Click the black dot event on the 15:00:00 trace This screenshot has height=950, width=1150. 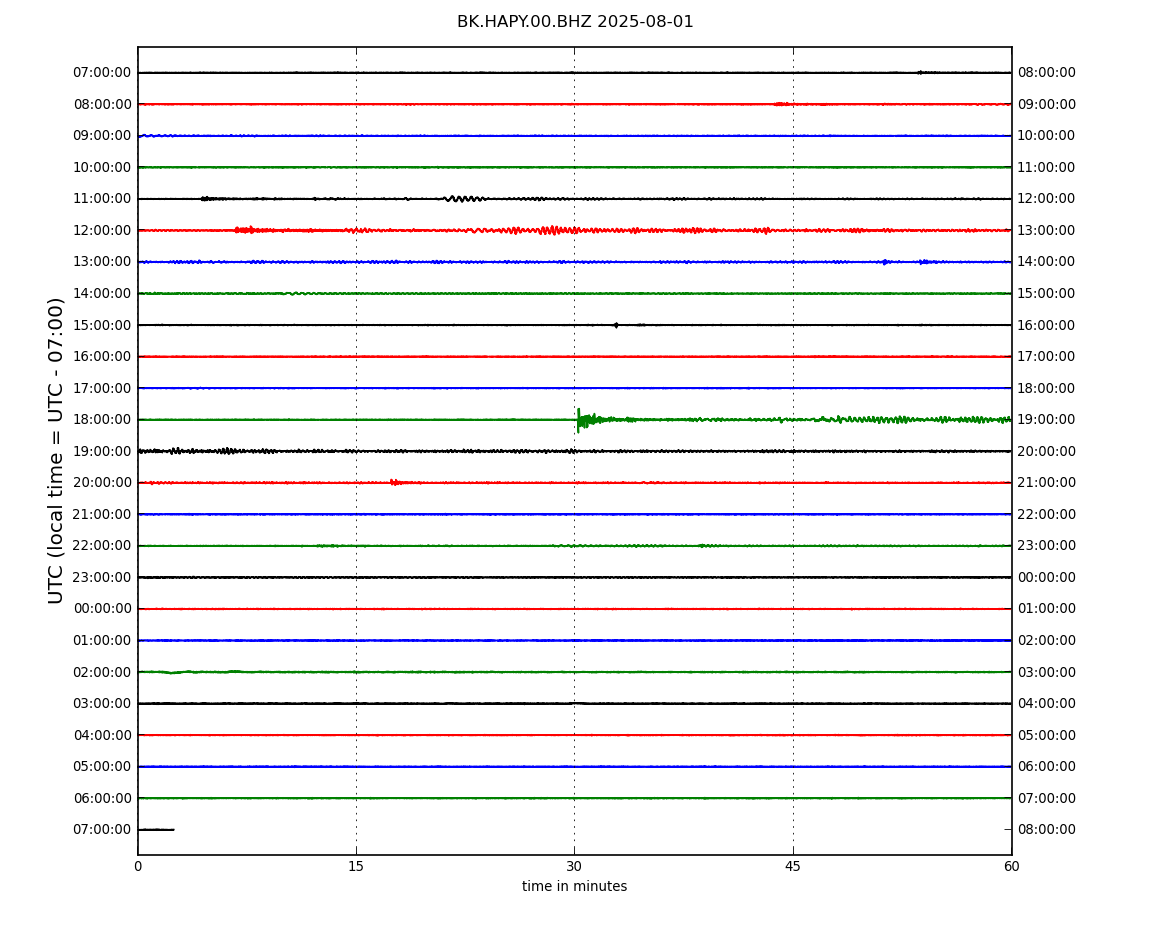tap(616, 325)
